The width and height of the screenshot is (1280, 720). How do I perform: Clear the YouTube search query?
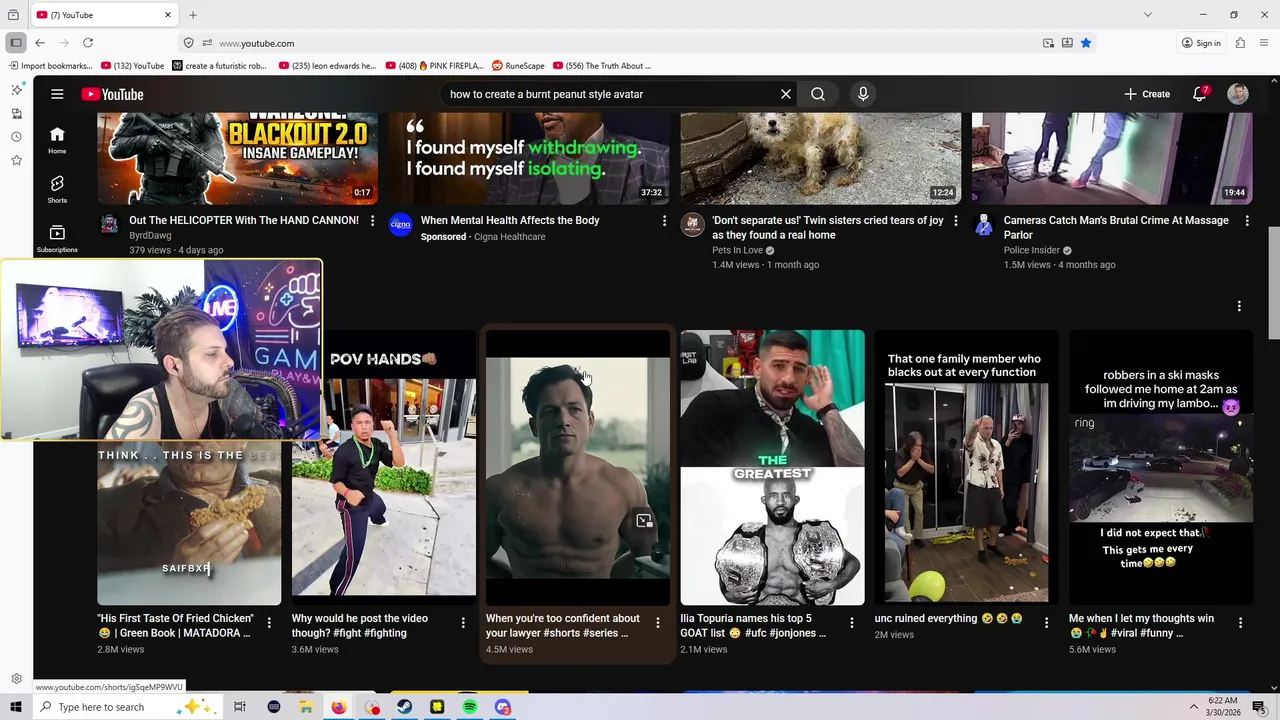[786, 94]
